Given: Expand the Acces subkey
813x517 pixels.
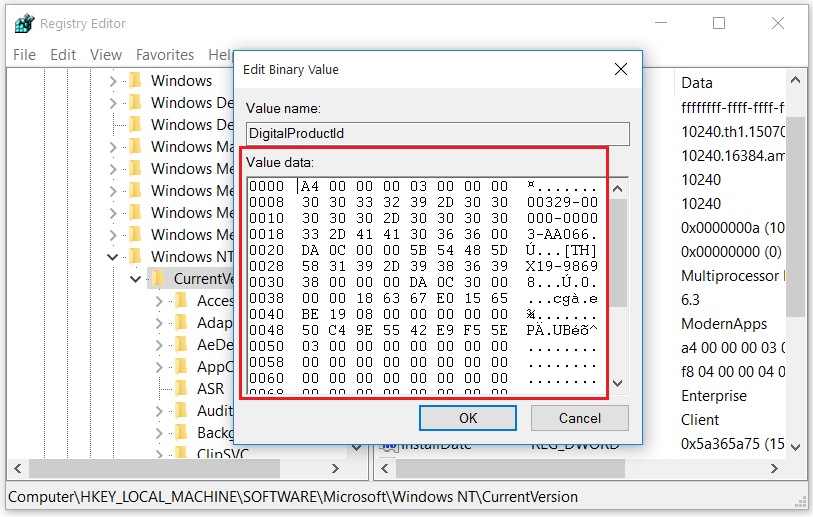Looking at the screenshot, I should [159, 301].
